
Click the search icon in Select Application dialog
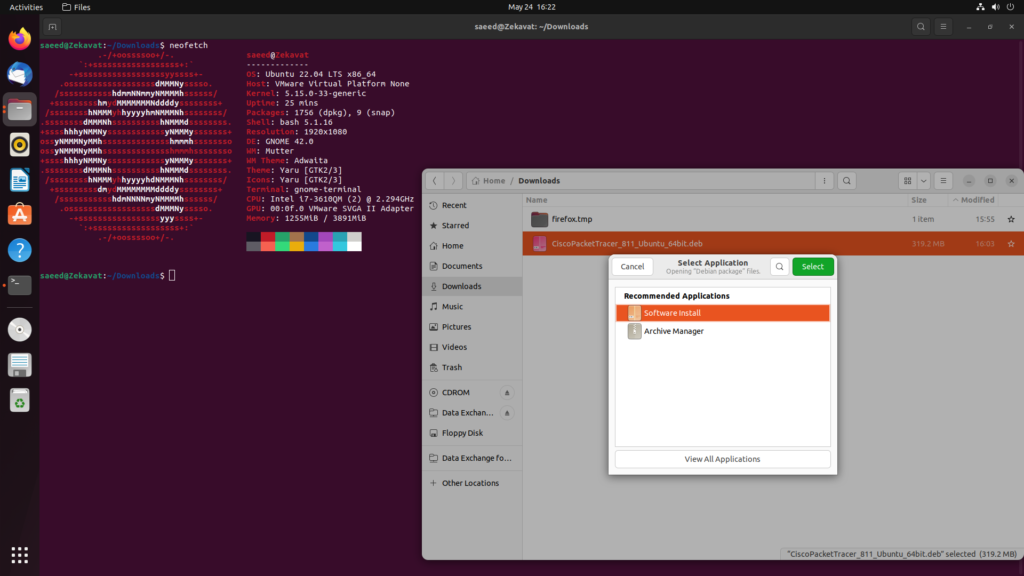click(779, 267)
